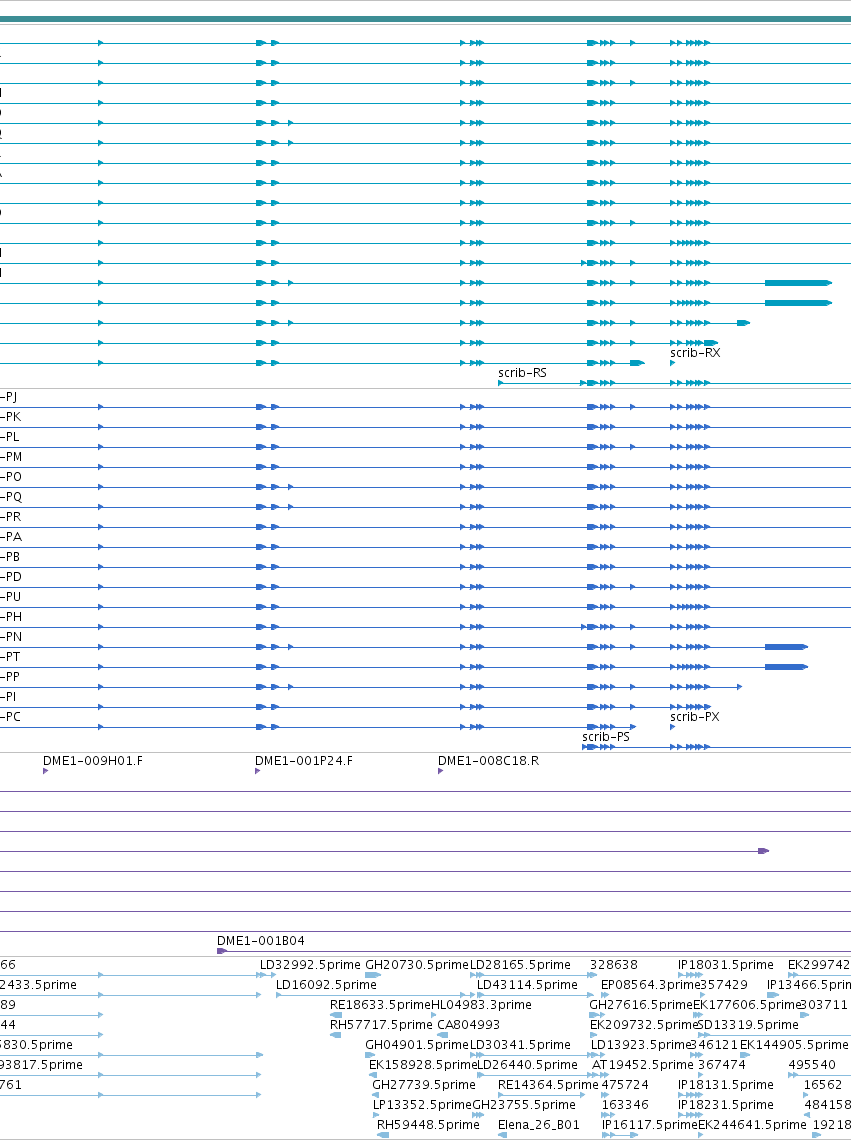Open the DME1-008C18.R feature label
The image size is (851, 1140).
(489, 760)
